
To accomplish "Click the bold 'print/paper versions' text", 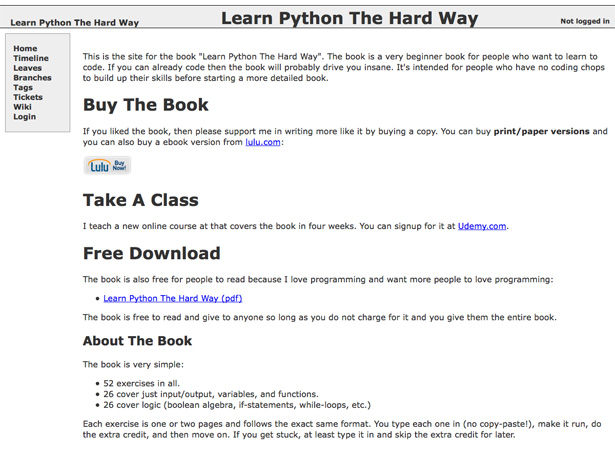I will (541, 132).
